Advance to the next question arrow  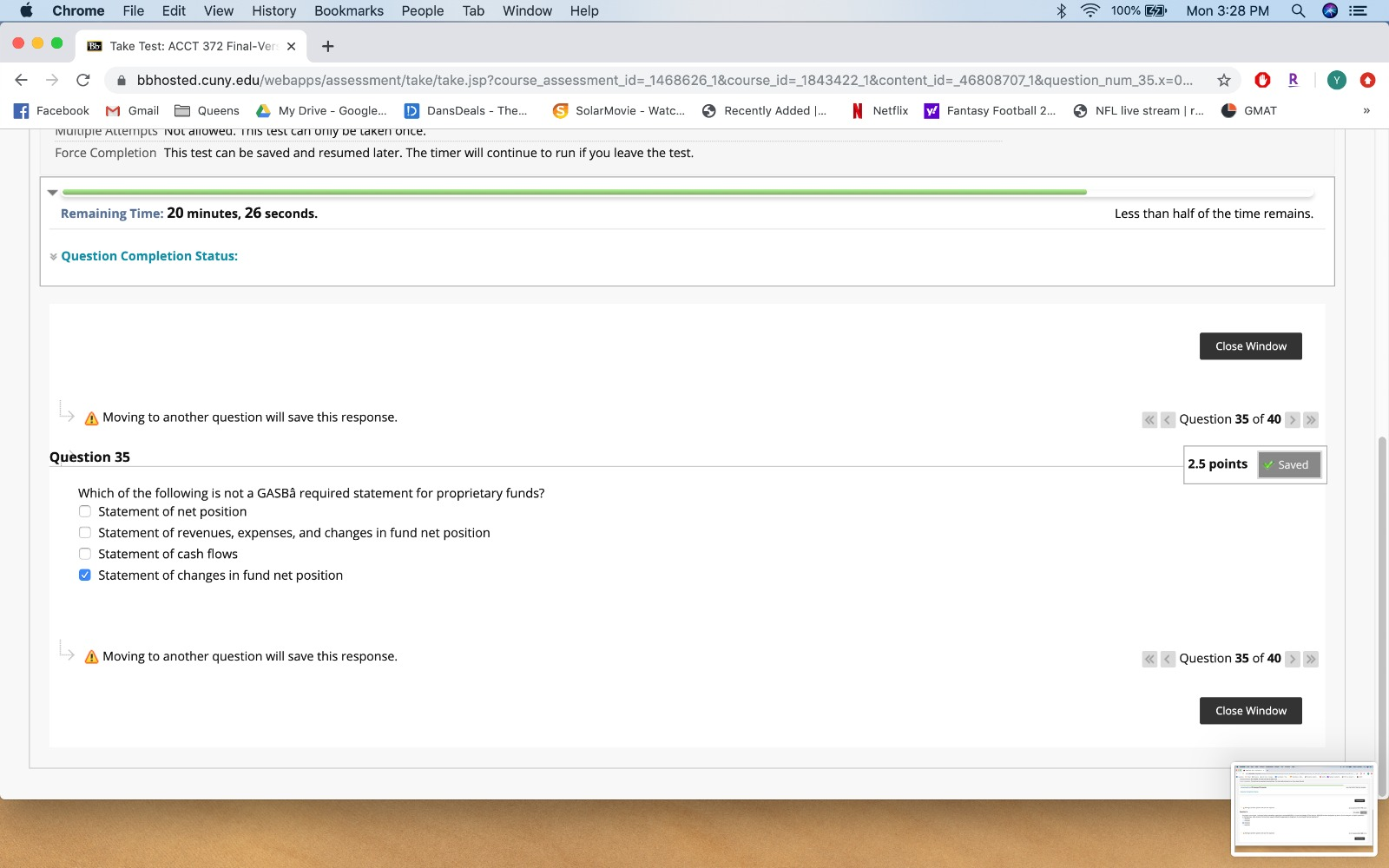point(1293,419)
